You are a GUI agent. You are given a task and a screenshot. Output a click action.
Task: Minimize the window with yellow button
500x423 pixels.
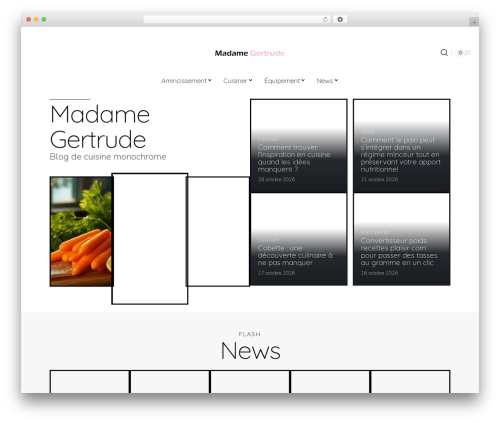[x=36, y=20]
